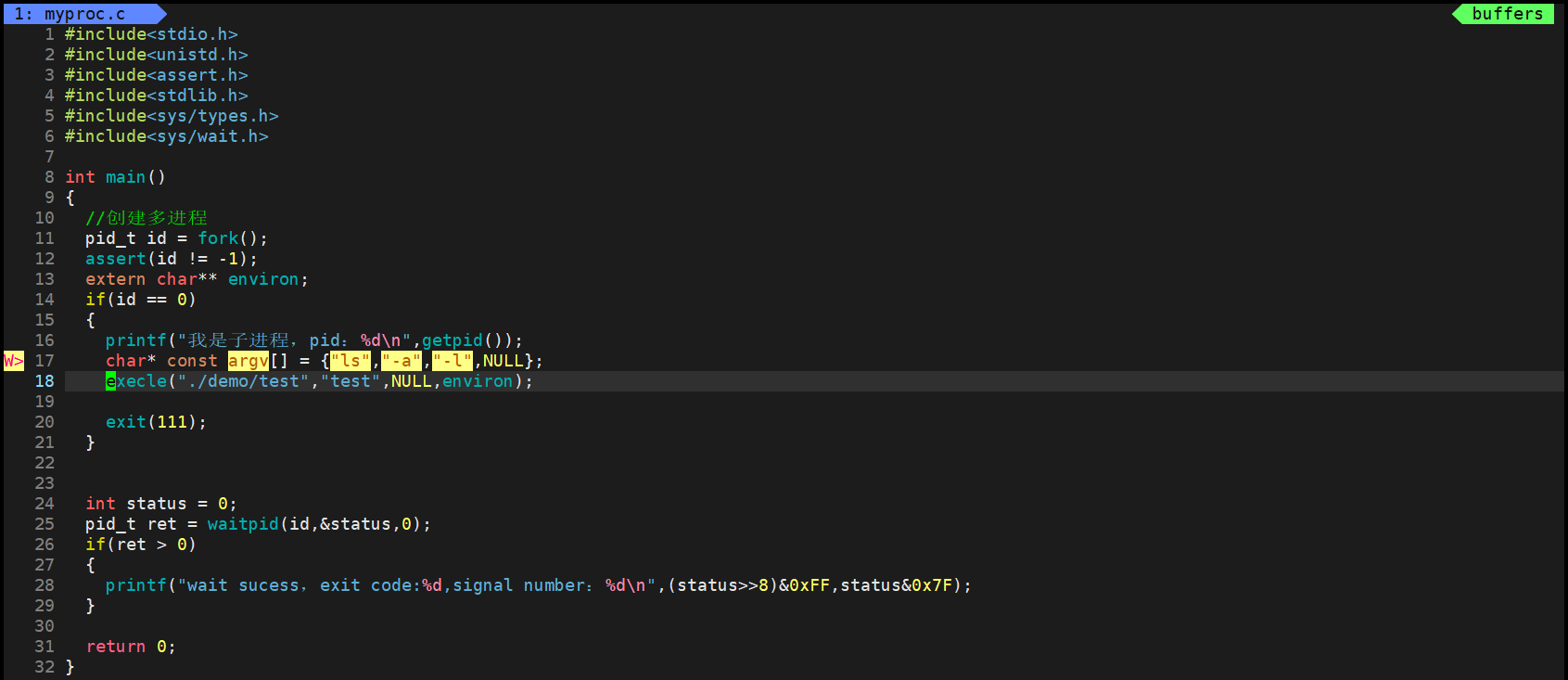Screen dimensions: 1568x680
Task: Place cursor on #include<assert.h> line
Action: [157, 75]
